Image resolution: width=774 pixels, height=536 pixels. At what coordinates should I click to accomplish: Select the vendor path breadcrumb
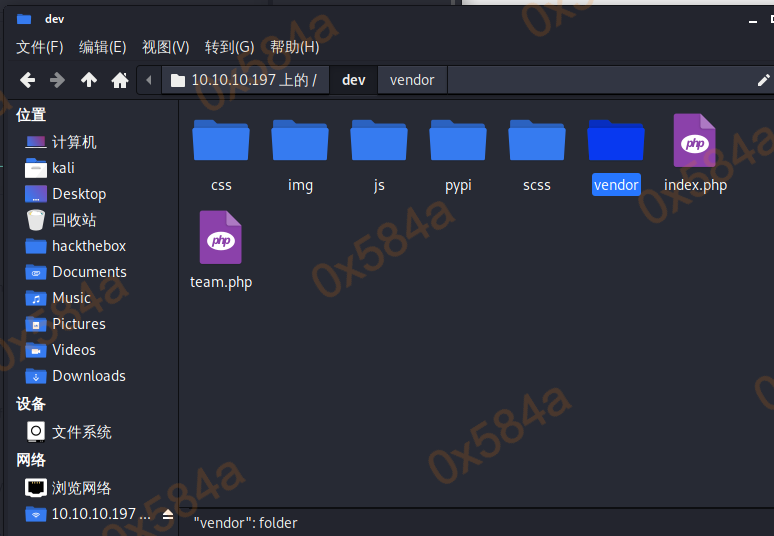click(x=412, y=80)
